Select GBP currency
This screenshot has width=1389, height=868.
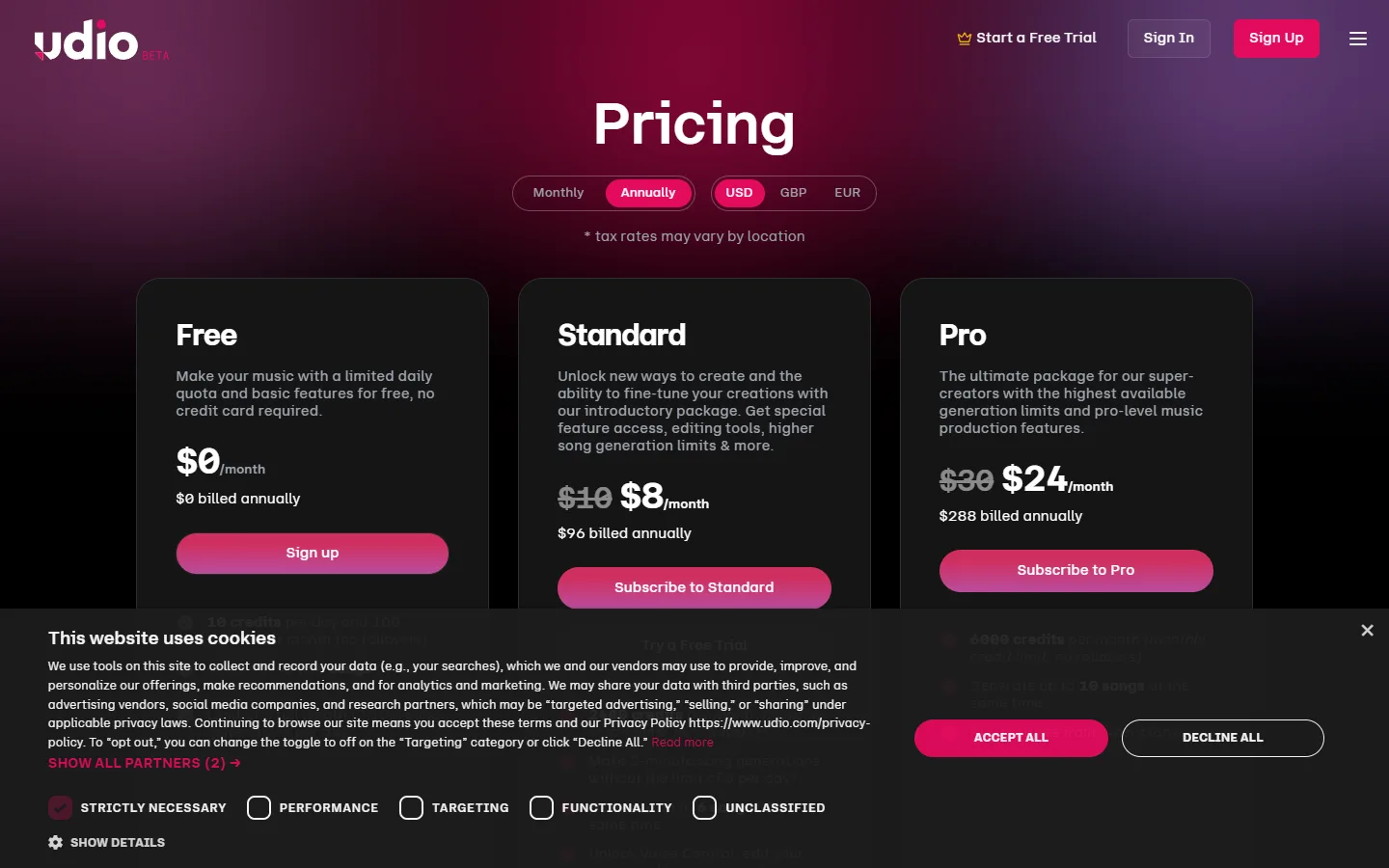[x=793, y=193]
